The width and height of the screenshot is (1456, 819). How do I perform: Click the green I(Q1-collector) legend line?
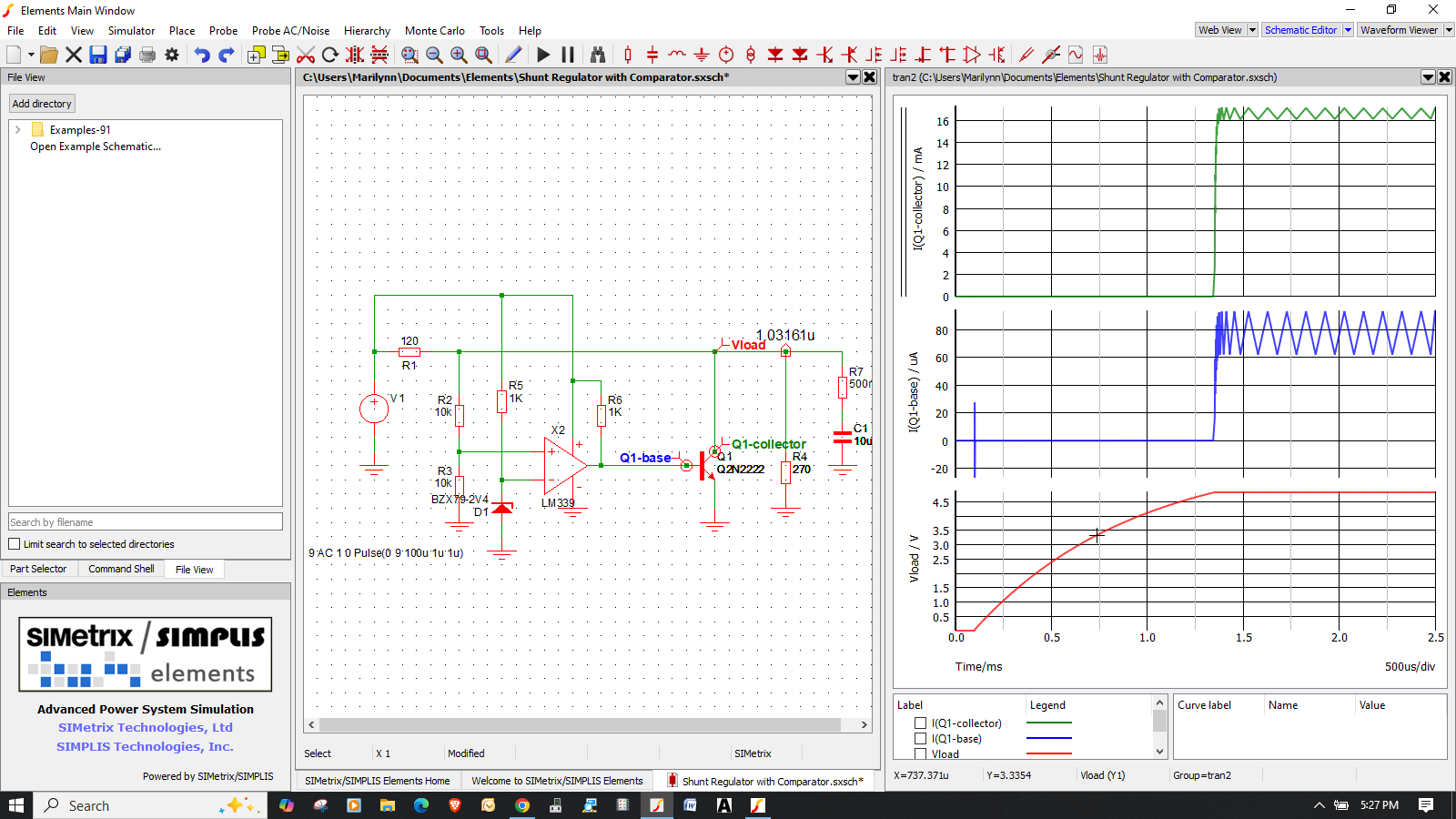click(x=1048, y=723)
